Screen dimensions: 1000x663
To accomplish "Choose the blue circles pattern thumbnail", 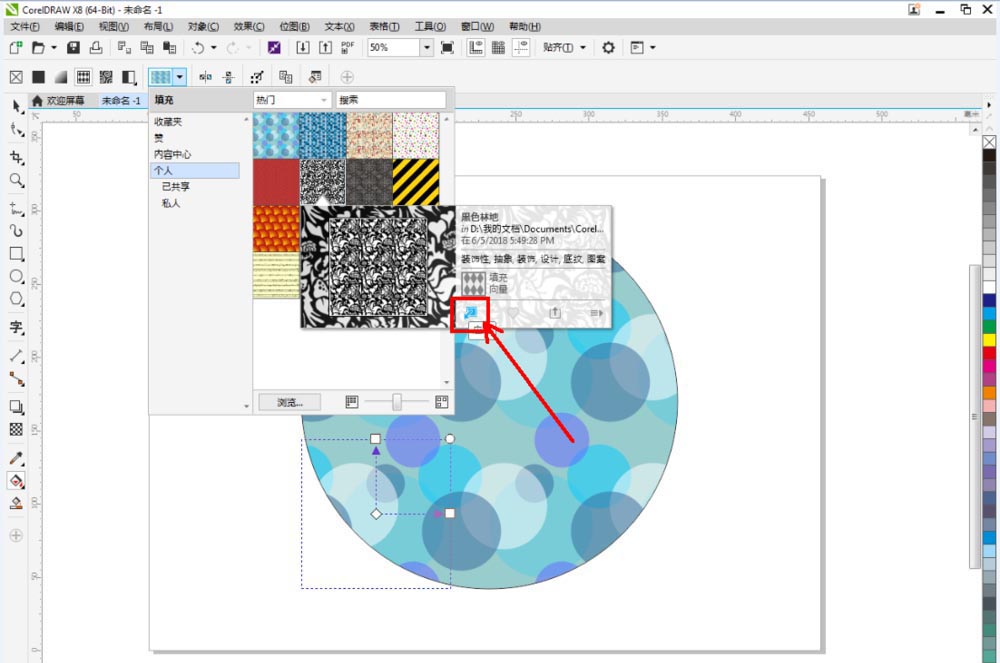I will click(276, 136).
